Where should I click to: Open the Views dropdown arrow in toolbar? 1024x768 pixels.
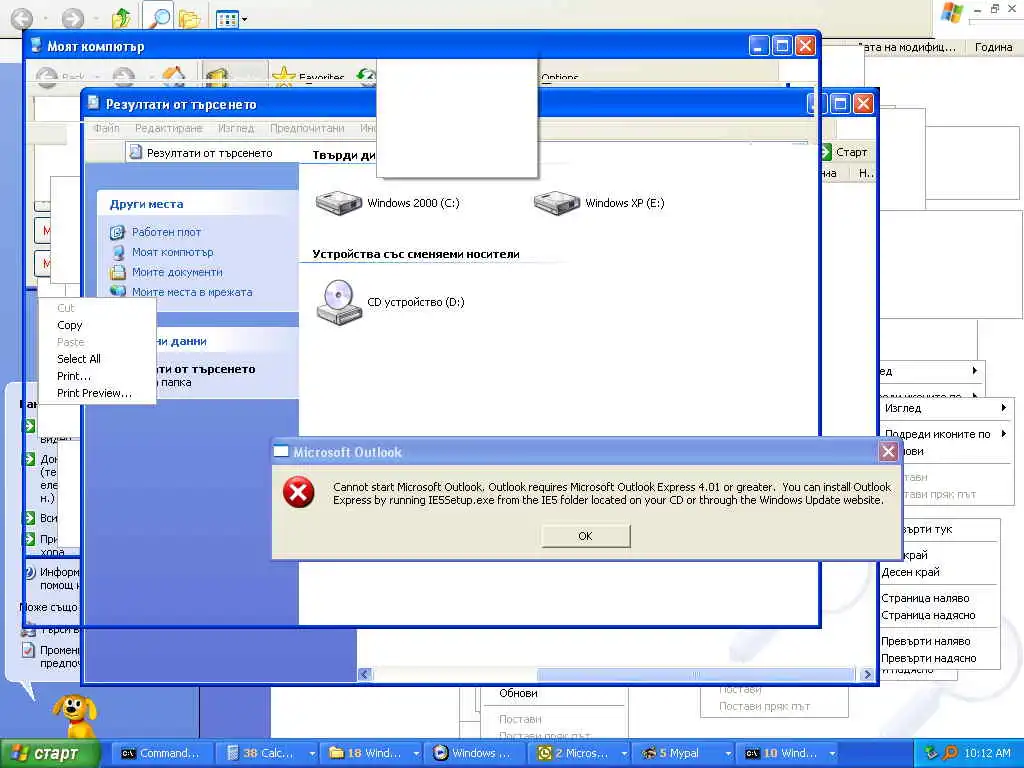click(x=244, y=20)
